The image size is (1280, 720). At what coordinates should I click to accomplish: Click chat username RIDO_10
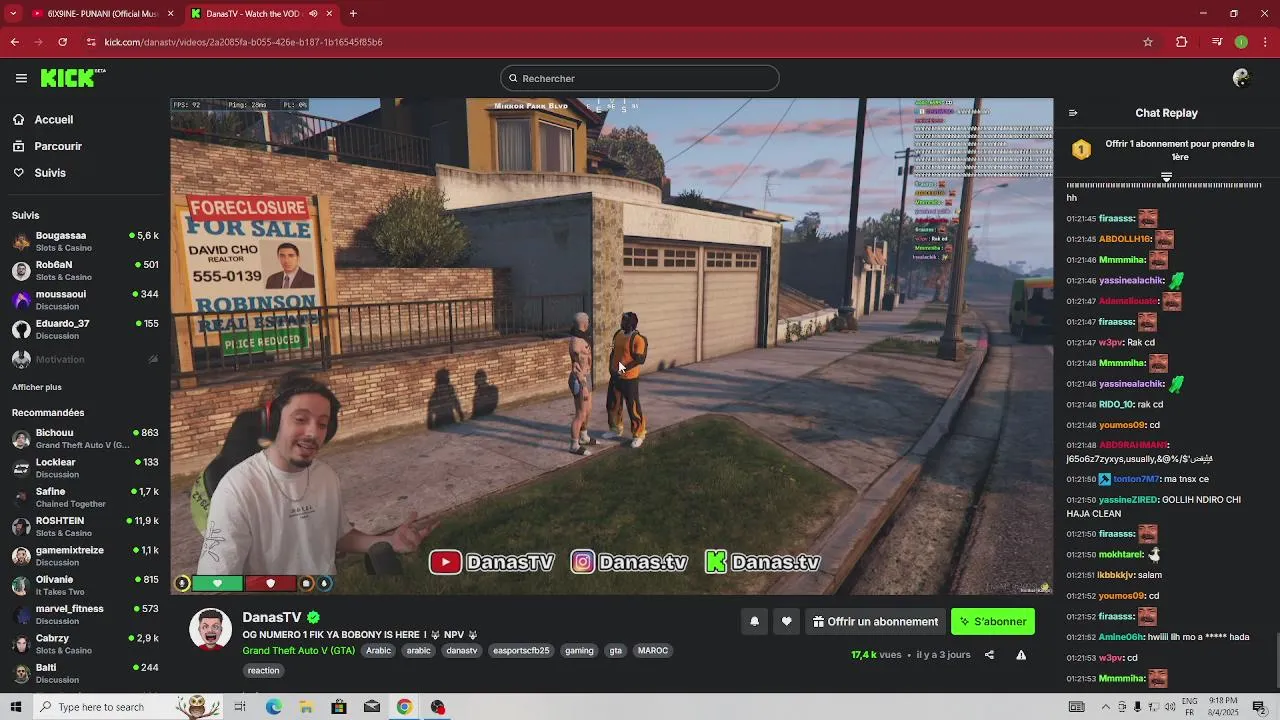1116,404
